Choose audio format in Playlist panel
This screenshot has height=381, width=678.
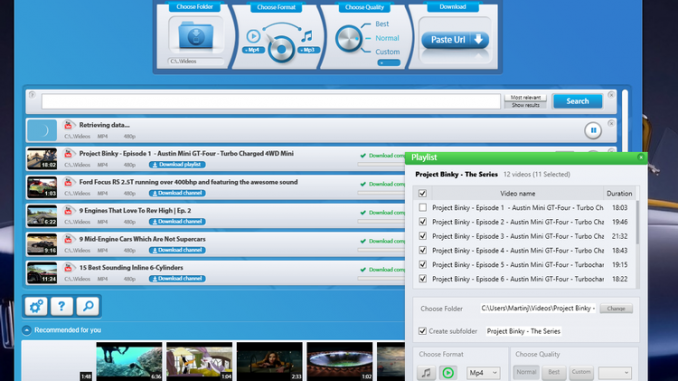tap(426, 372)
